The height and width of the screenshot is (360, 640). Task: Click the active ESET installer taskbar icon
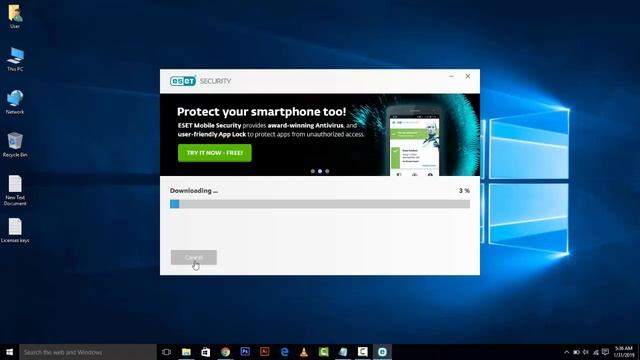(382, 352)
